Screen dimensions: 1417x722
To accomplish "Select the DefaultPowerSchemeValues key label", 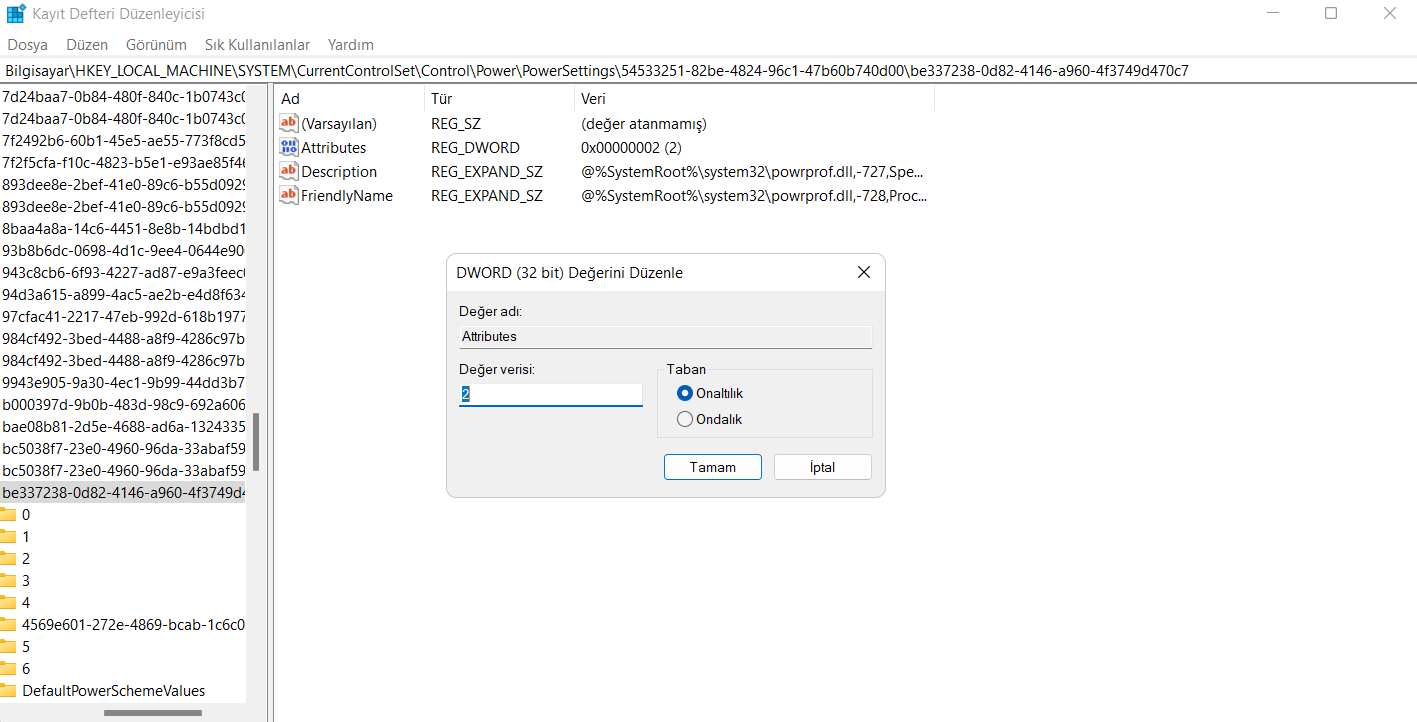I will coord(114,691).
